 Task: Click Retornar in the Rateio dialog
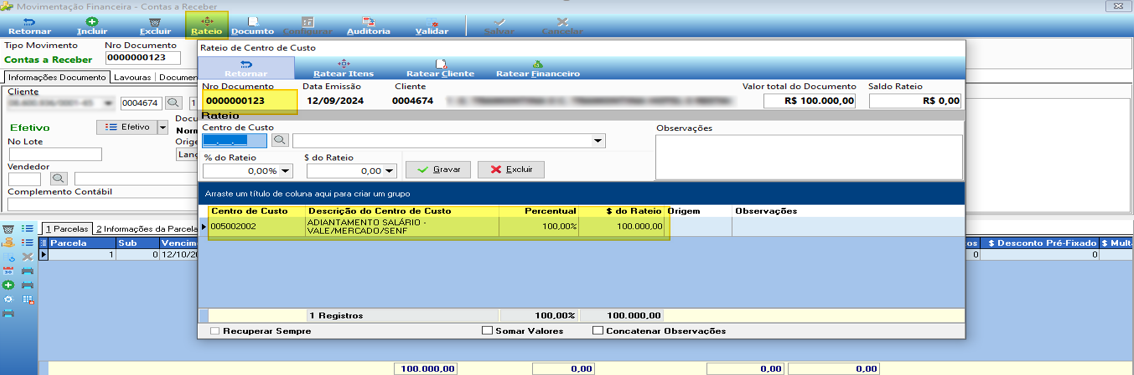tap(246, 68)
